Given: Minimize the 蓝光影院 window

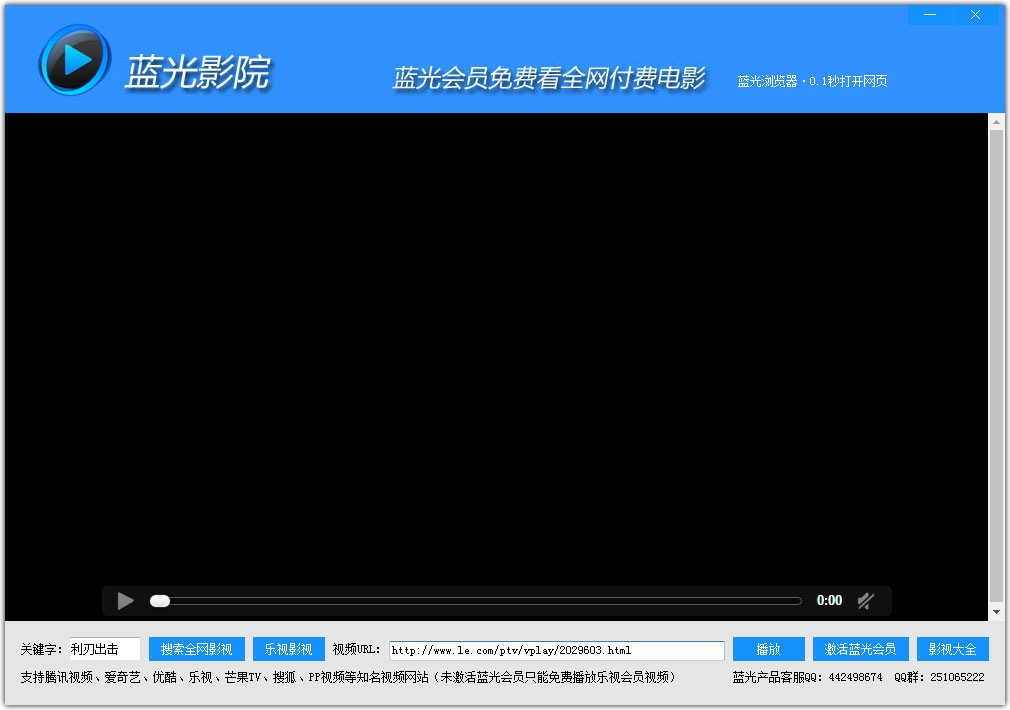Looking at the screenshot, I should tap(931, 15).
